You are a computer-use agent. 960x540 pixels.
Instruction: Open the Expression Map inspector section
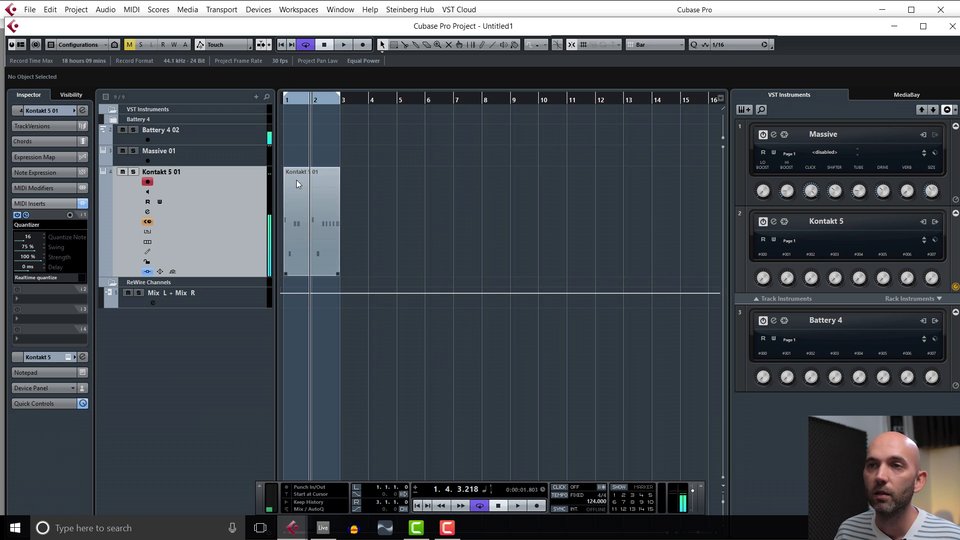[44, 157]
